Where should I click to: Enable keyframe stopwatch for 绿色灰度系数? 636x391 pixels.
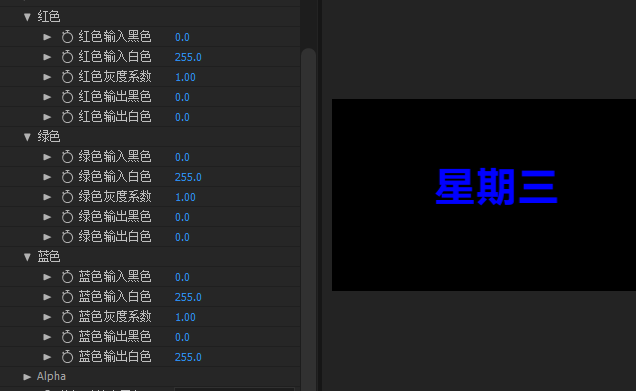point(67,197)
